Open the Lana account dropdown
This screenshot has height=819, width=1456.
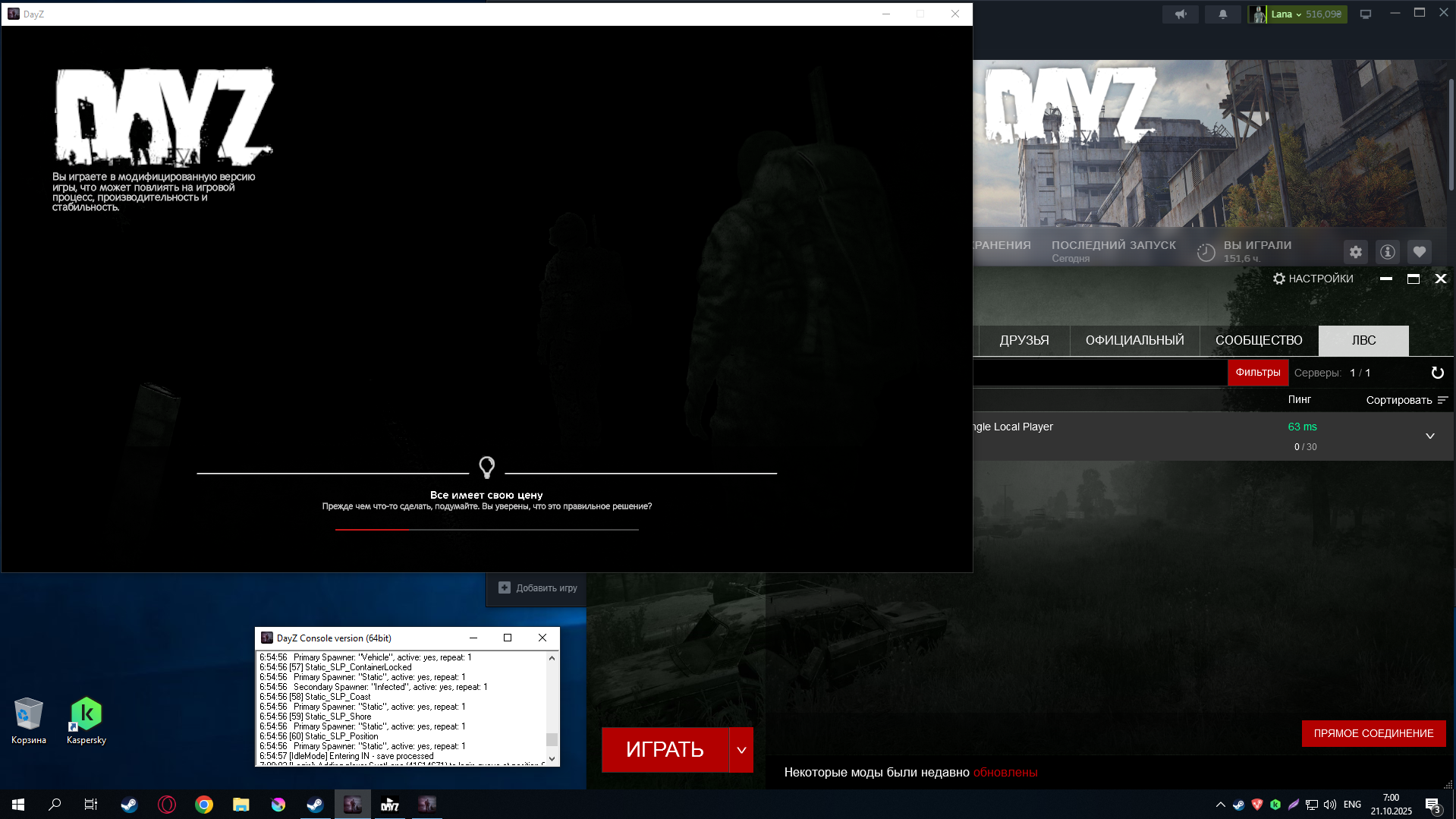1297,14
